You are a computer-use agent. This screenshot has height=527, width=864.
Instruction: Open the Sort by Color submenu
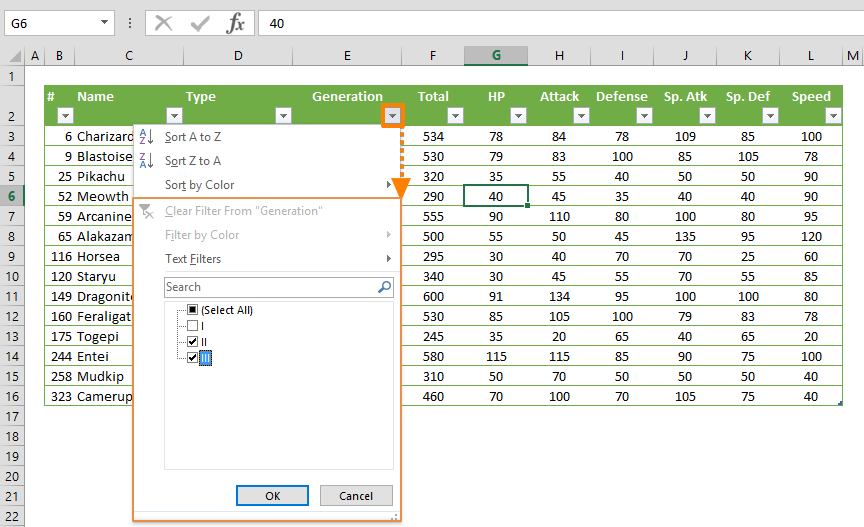tap(267, 185)
